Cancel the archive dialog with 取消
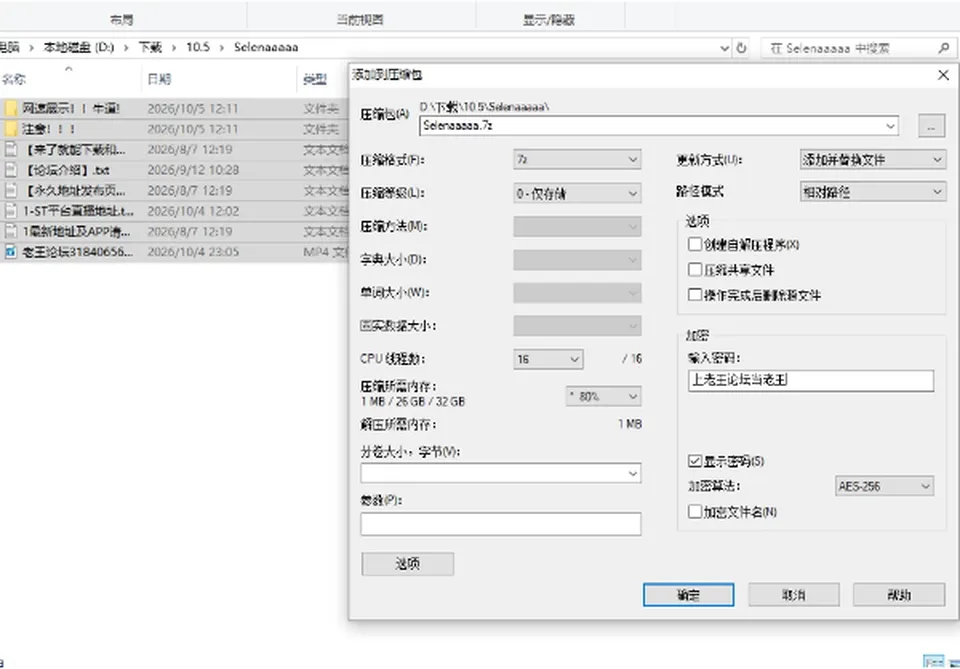 tap(793, 594)
